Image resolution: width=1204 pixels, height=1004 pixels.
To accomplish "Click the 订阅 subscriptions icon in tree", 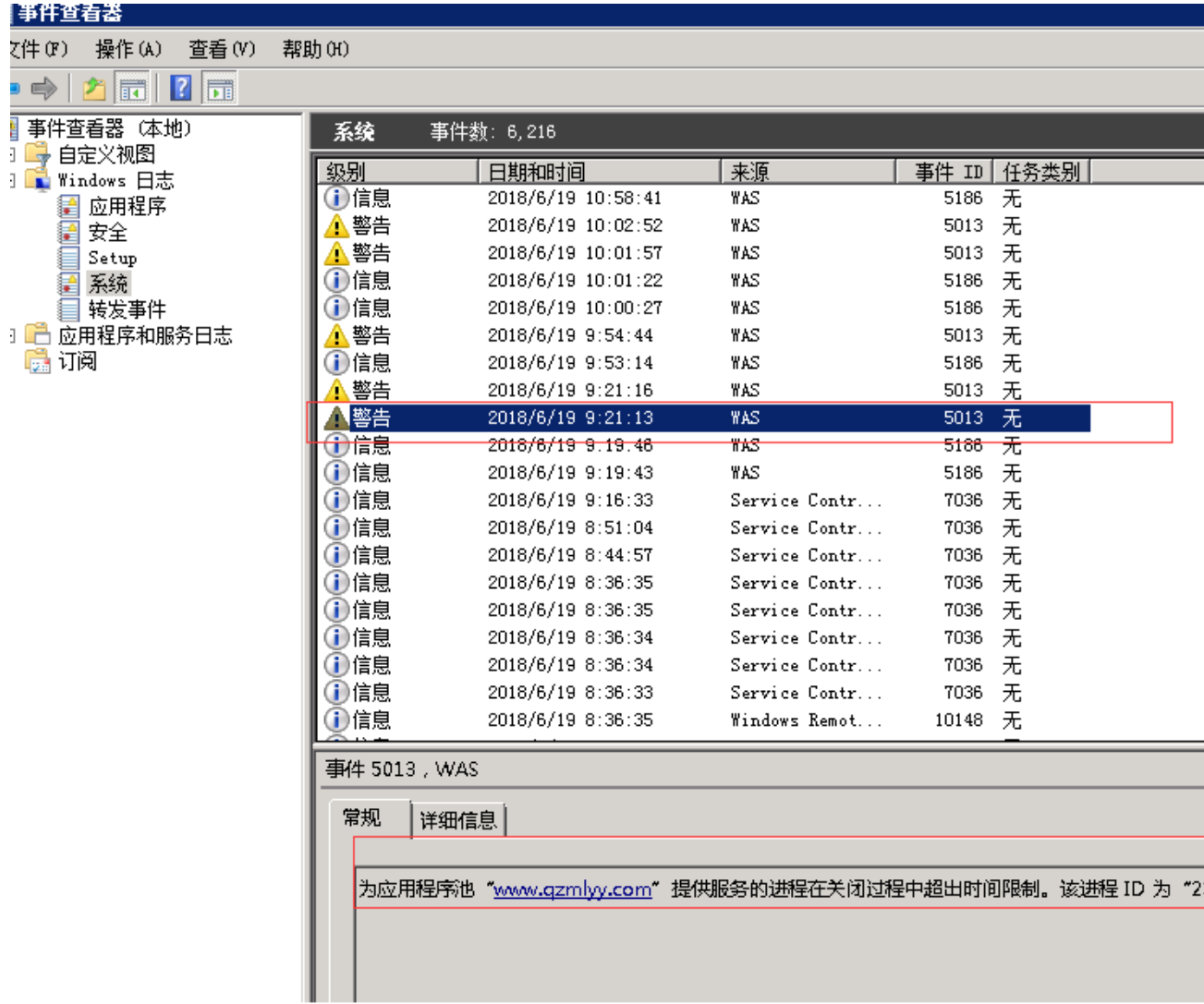I will (38, 361).
